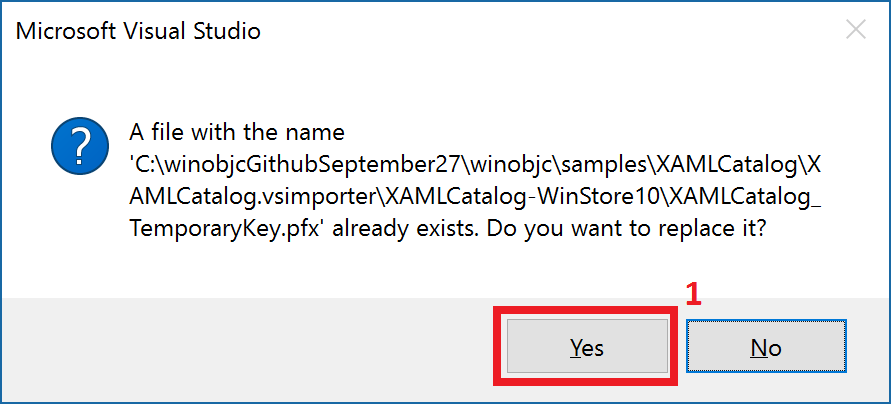This screenshot has width=891, height=404.
Task: Click the blank title bar area beside the X
Action: click(x=546, y=30)
